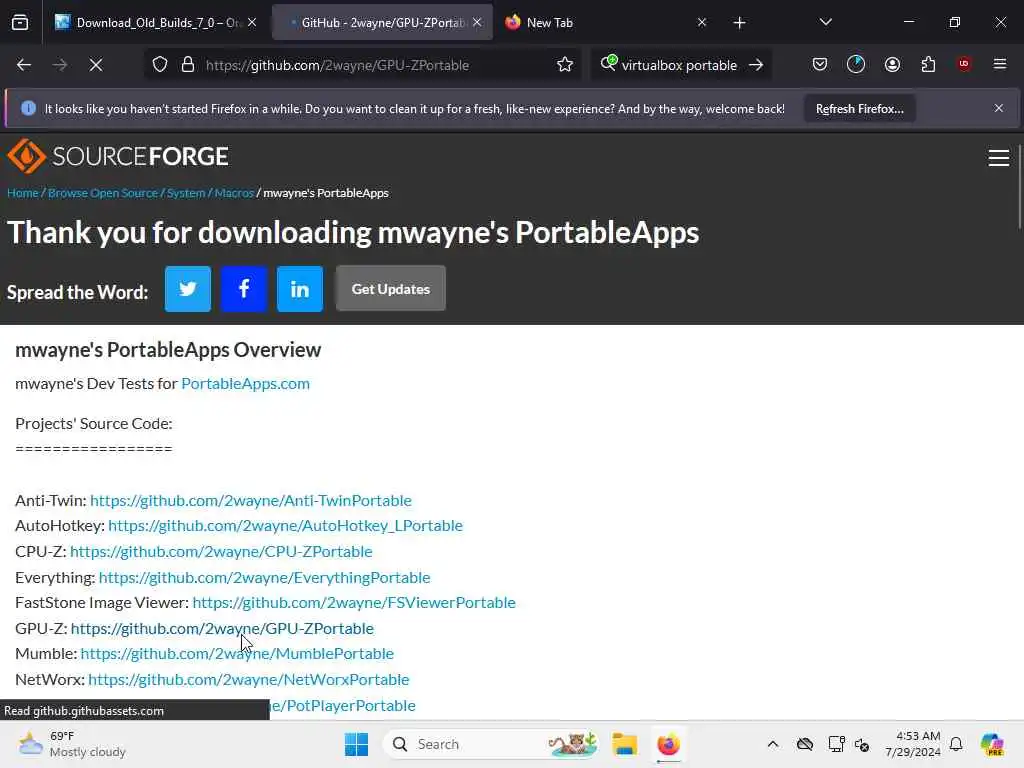The height and width of the screenshot is (768, 1024).
Task: Click Firefox taskbar icon
Action: 668,744
